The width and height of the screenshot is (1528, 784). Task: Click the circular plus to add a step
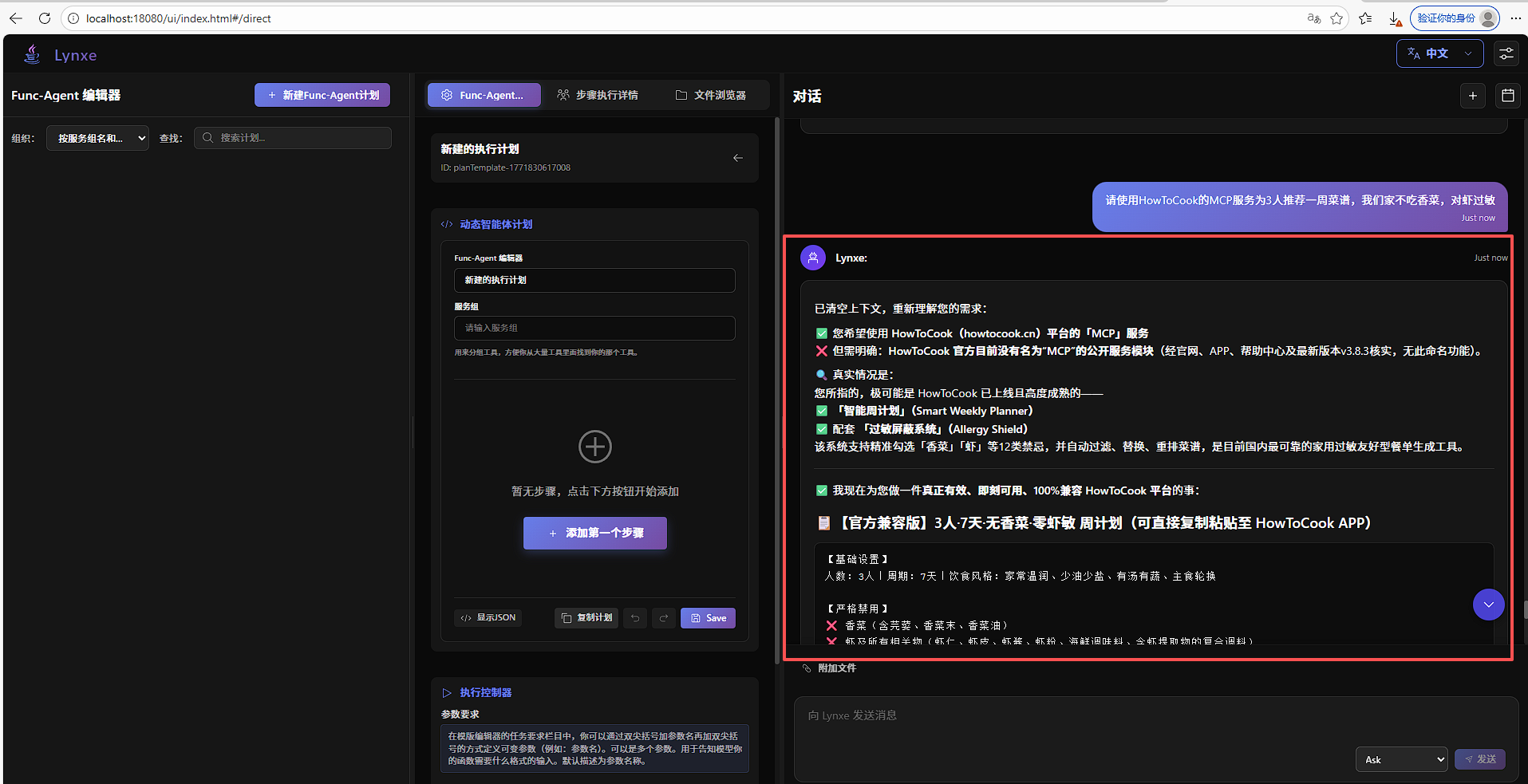tap(594, 447)
